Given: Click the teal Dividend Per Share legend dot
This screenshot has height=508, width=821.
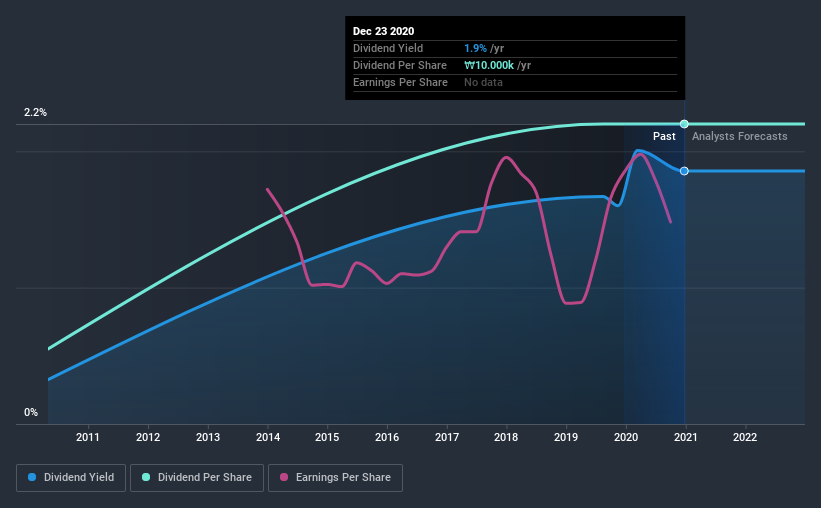Looking at the screenshot, I should pos(146,477).
